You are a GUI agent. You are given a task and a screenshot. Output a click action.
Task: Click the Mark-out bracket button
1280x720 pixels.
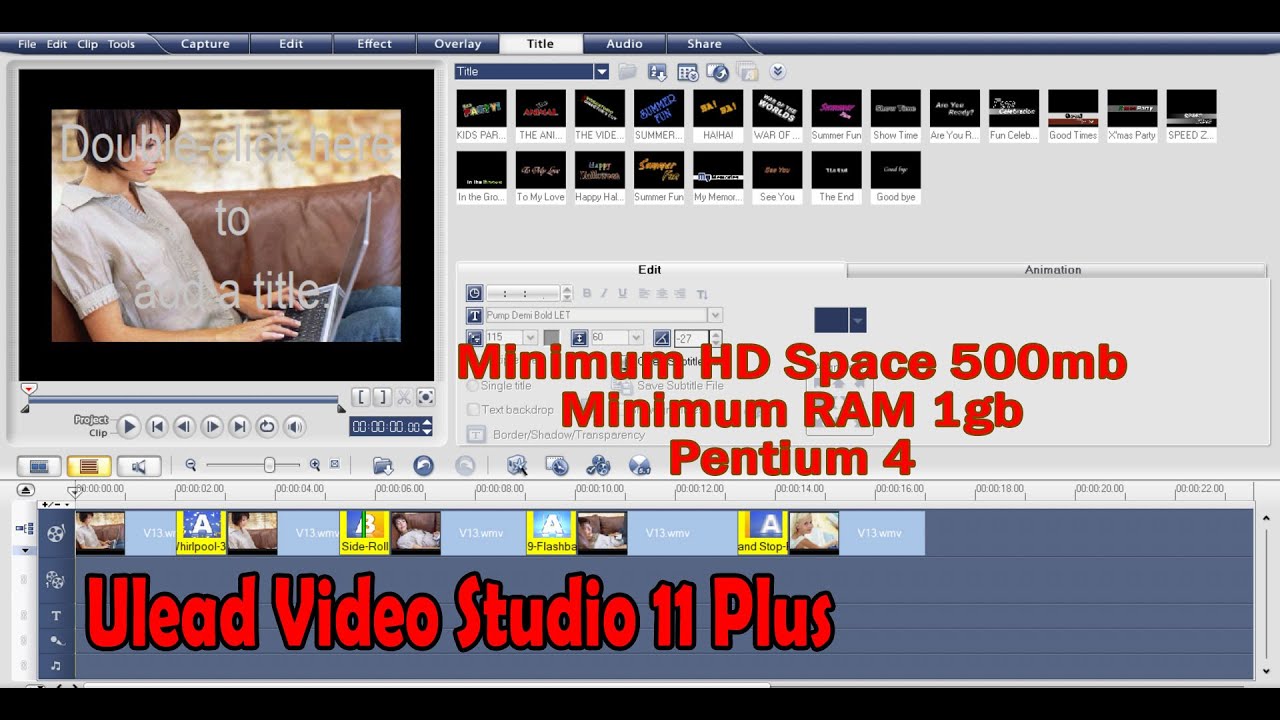(382, 397)
